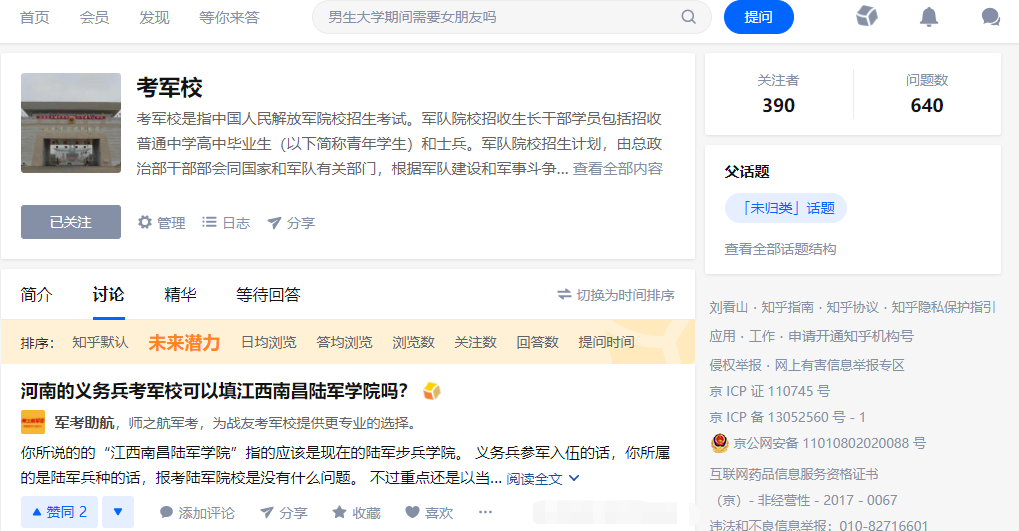Screen dimensions: 1019x531
Task: Open 侵权举报 footer link
Action: point(736,365)
